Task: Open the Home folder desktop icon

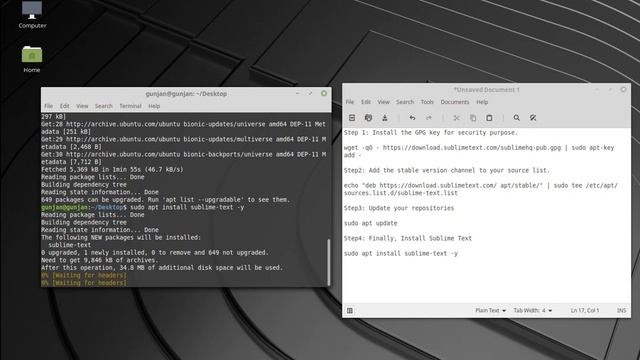Action: [x=32, y=59]
